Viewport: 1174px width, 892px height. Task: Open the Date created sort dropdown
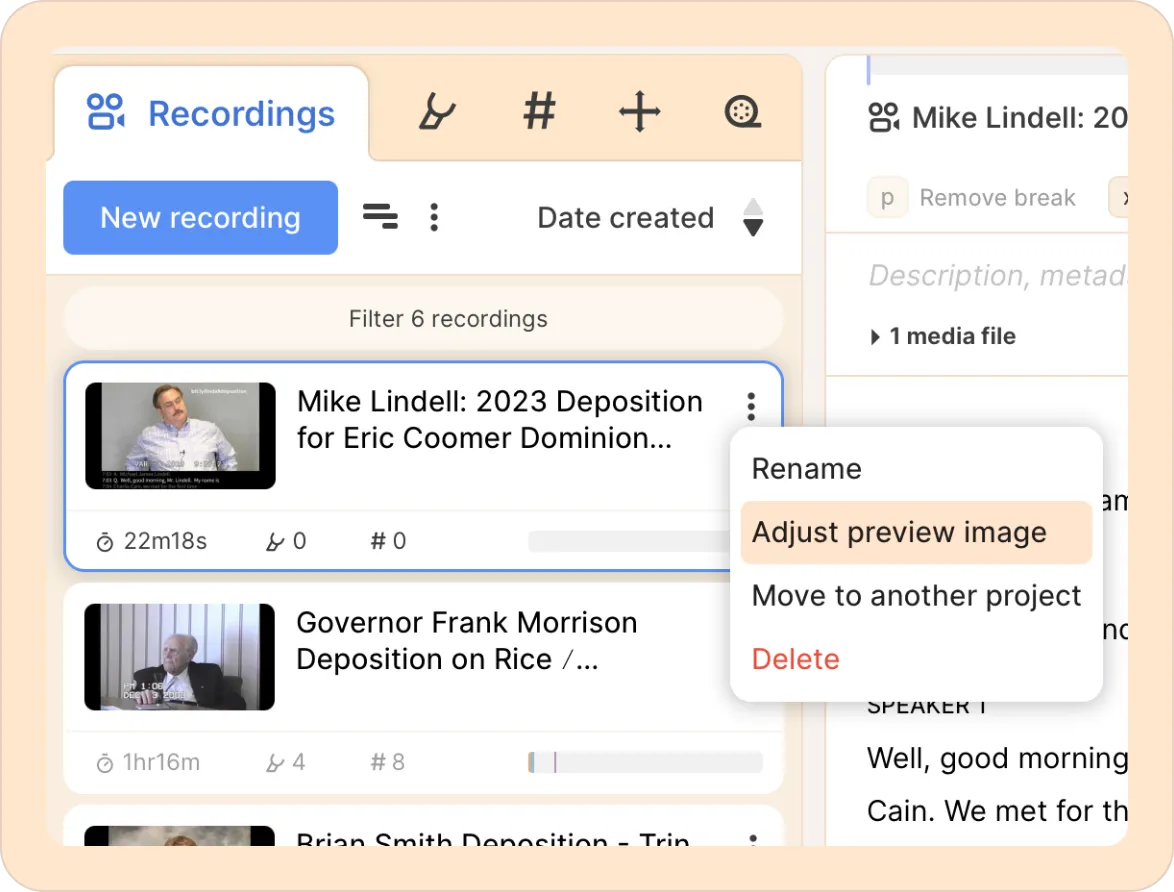point(625,218)
